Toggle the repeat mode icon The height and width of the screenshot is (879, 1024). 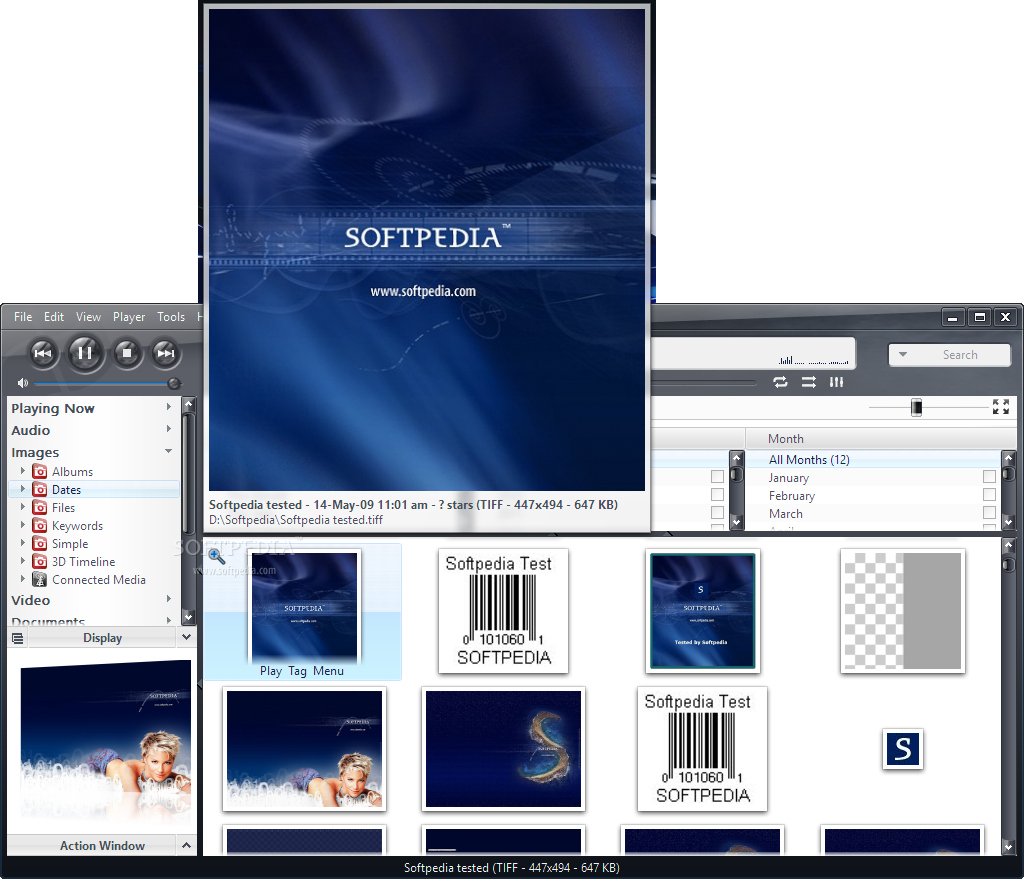pyautogui.click(x=780, y=382)
